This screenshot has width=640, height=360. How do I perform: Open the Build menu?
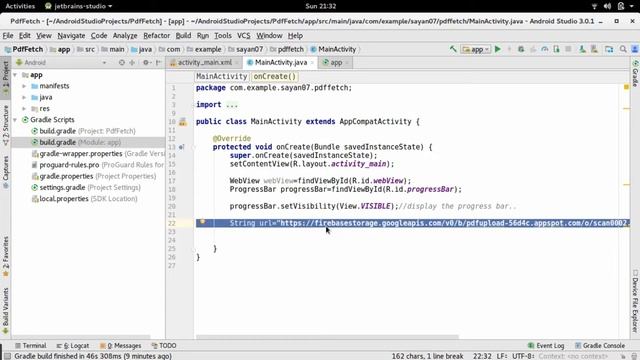(x=183, y=36)
